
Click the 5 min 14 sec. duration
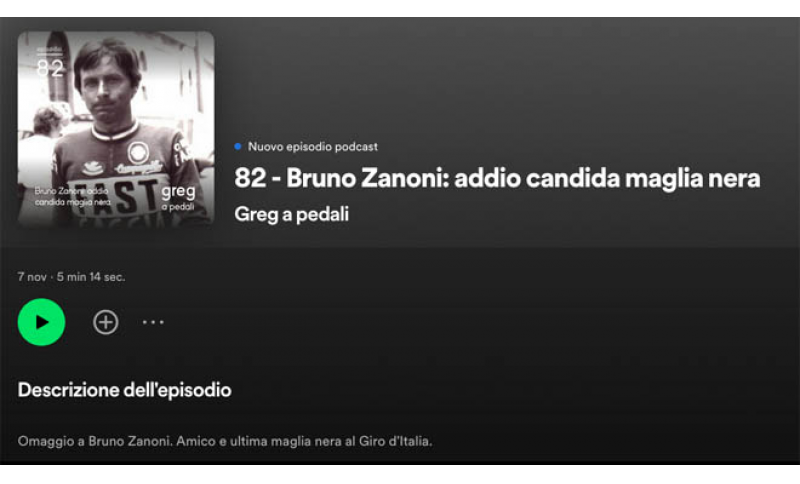point(91,277)
